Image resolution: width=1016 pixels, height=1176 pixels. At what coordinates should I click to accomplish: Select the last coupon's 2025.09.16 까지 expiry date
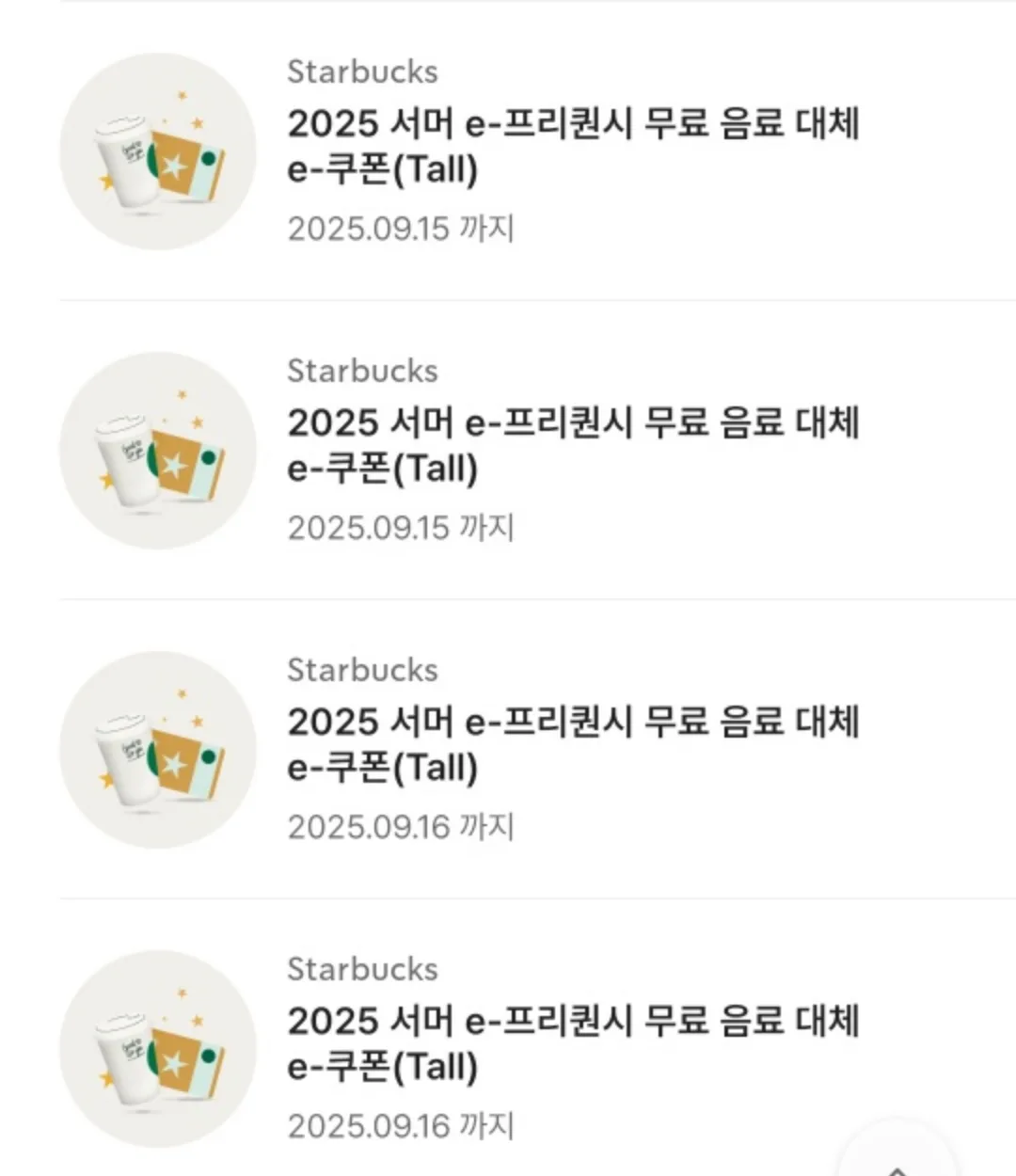(x=401, y=1126)
